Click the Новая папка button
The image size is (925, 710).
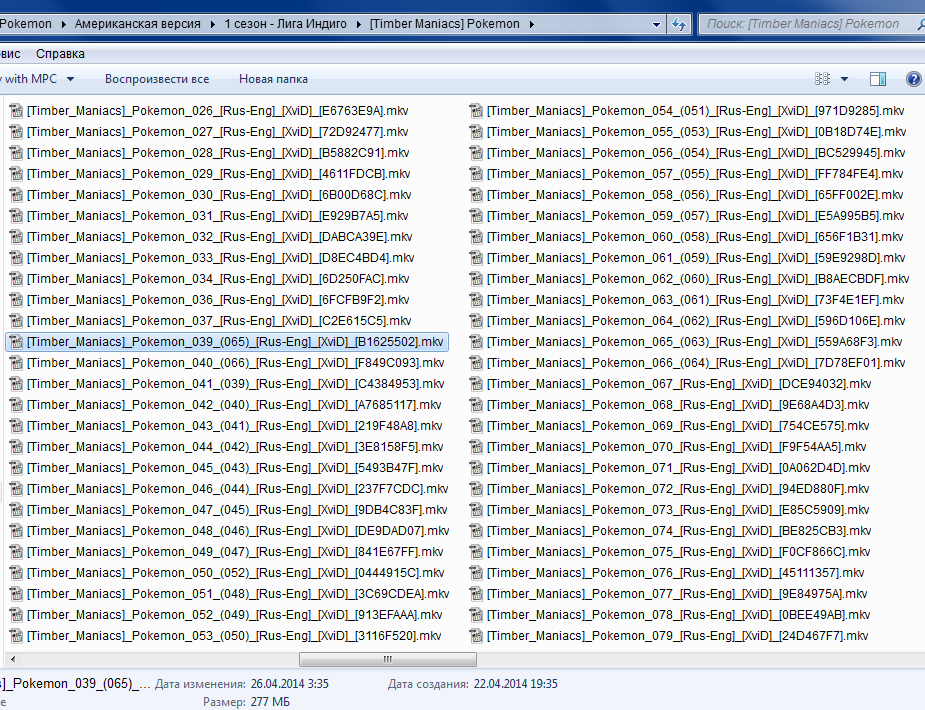pyautogui.click(x=273, y=79)
